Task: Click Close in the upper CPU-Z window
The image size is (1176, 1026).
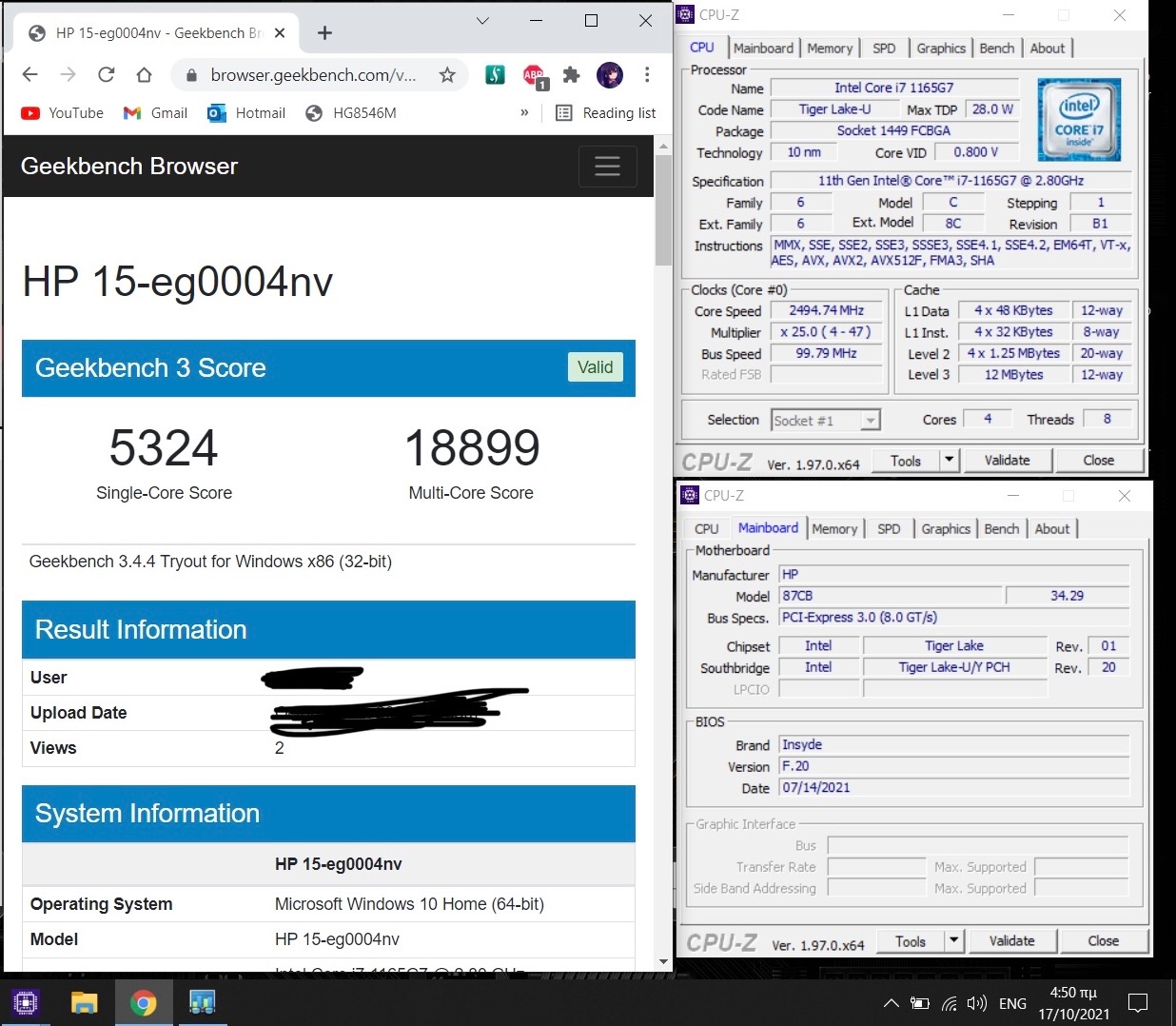Action: coord(1099,461)
